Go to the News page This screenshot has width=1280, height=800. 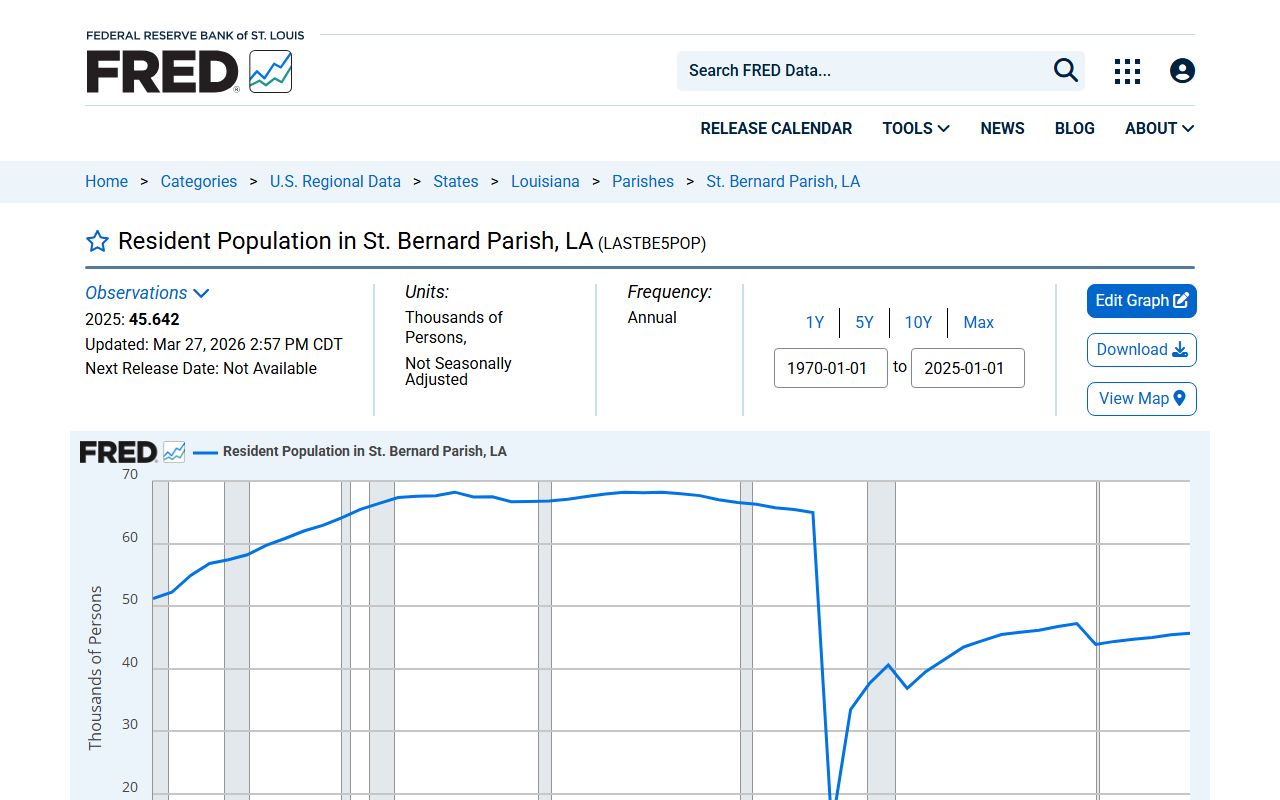coord(1002,128)
